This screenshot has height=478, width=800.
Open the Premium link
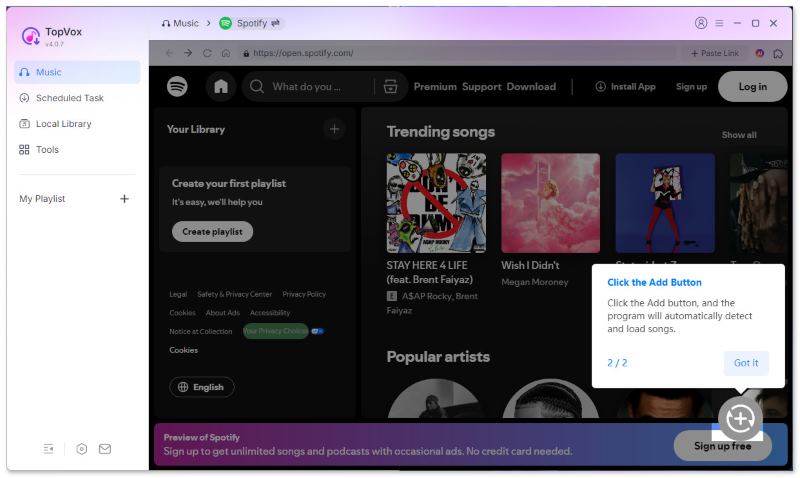click(x=435, y=87)
